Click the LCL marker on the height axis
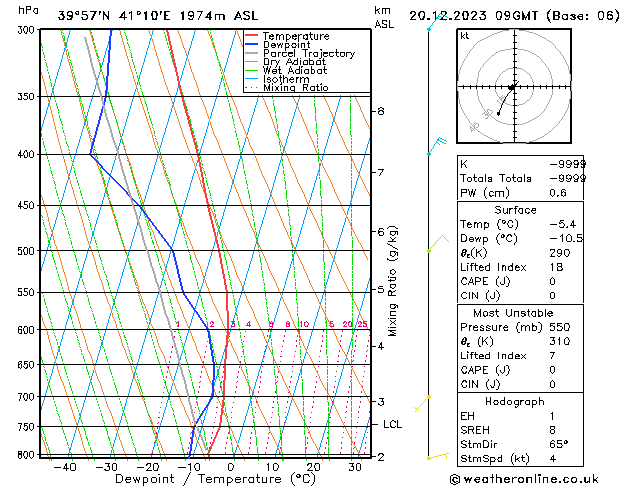 pos(392,424)
